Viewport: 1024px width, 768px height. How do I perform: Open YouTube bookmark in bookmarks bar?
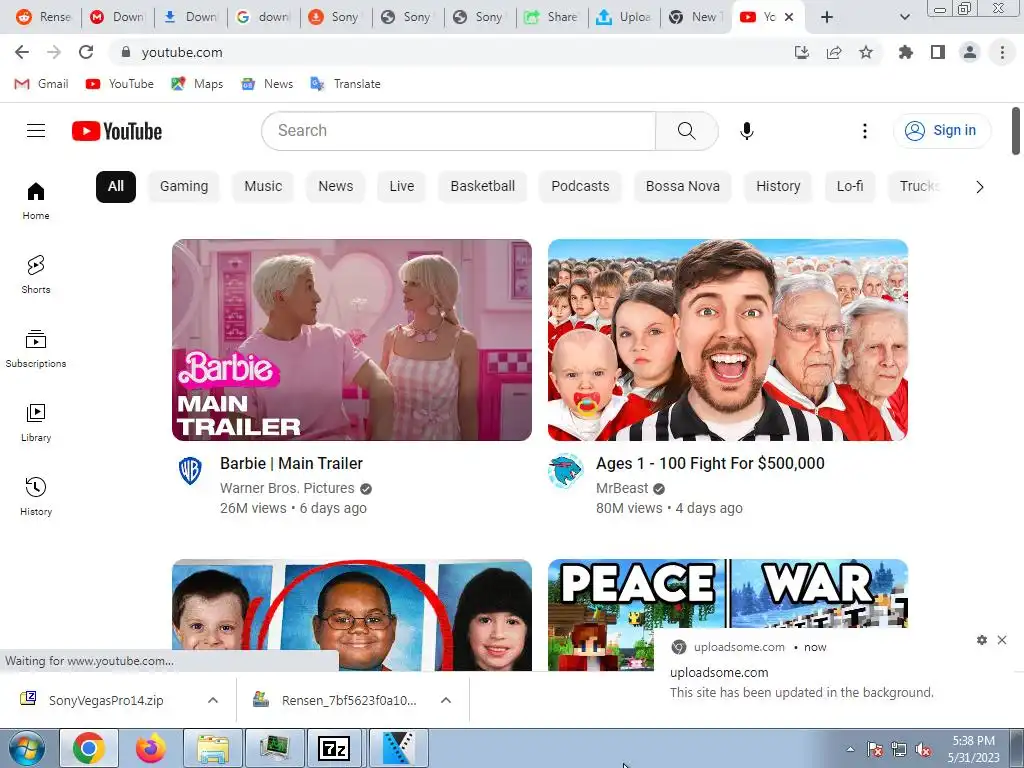pos(120,84)
